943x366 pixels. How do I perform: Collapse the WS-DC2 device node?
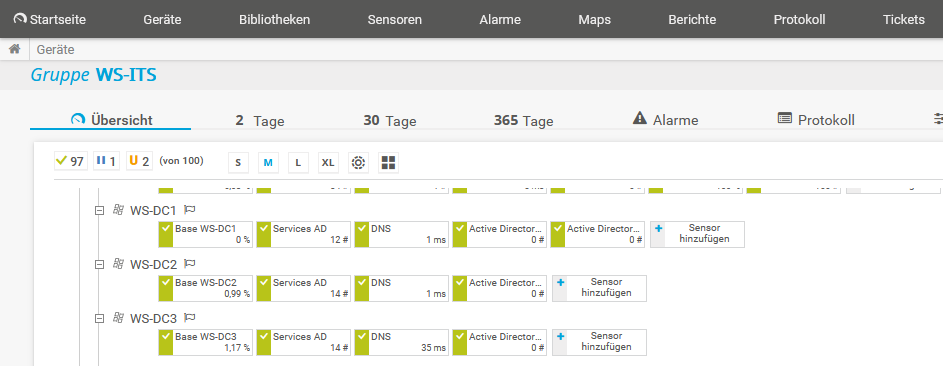point(99,264)
